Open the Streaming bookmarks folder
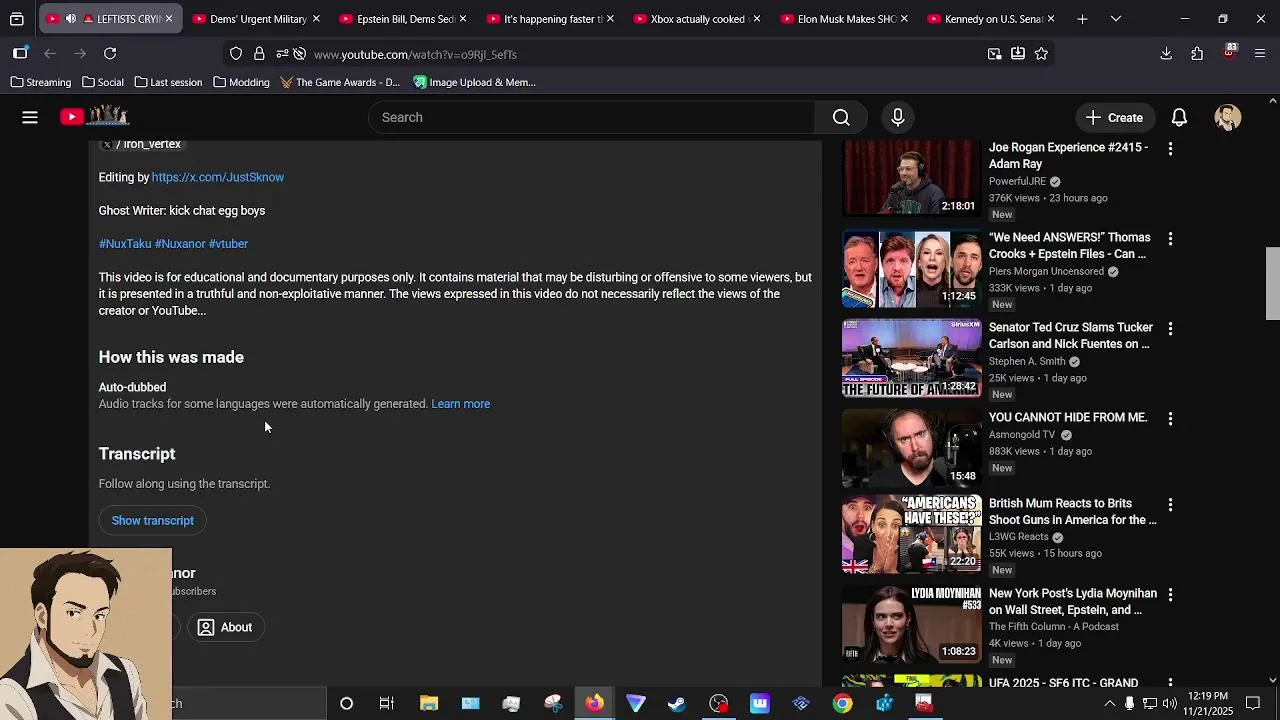 click(41, 82)
